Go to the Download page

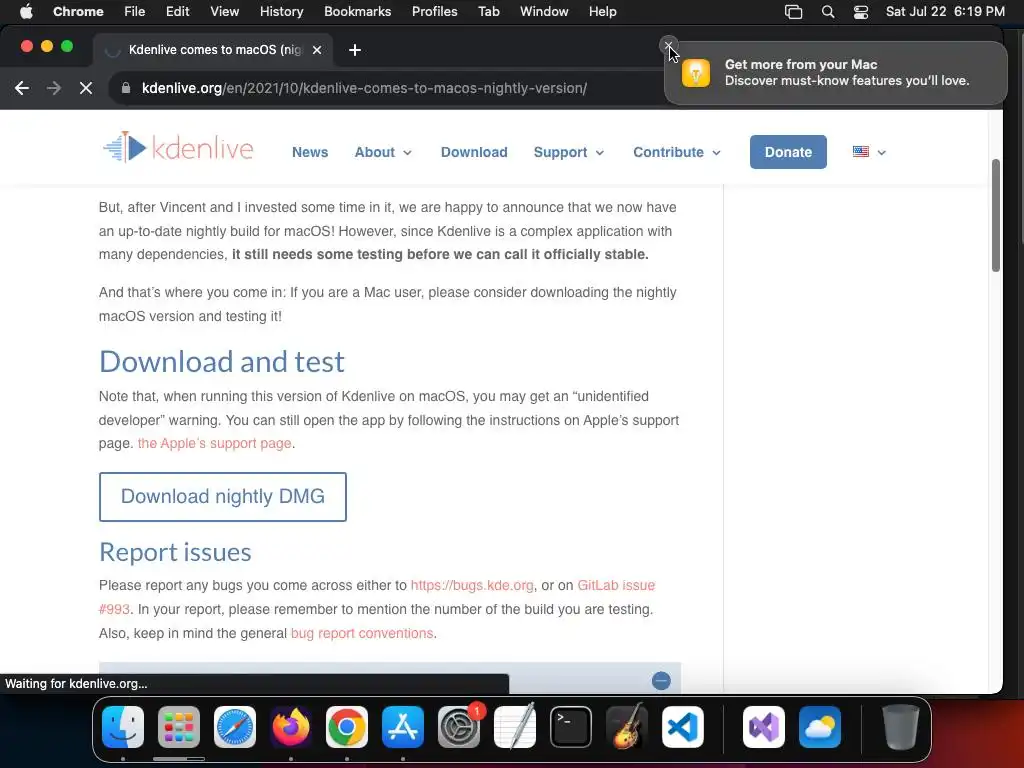474,152
